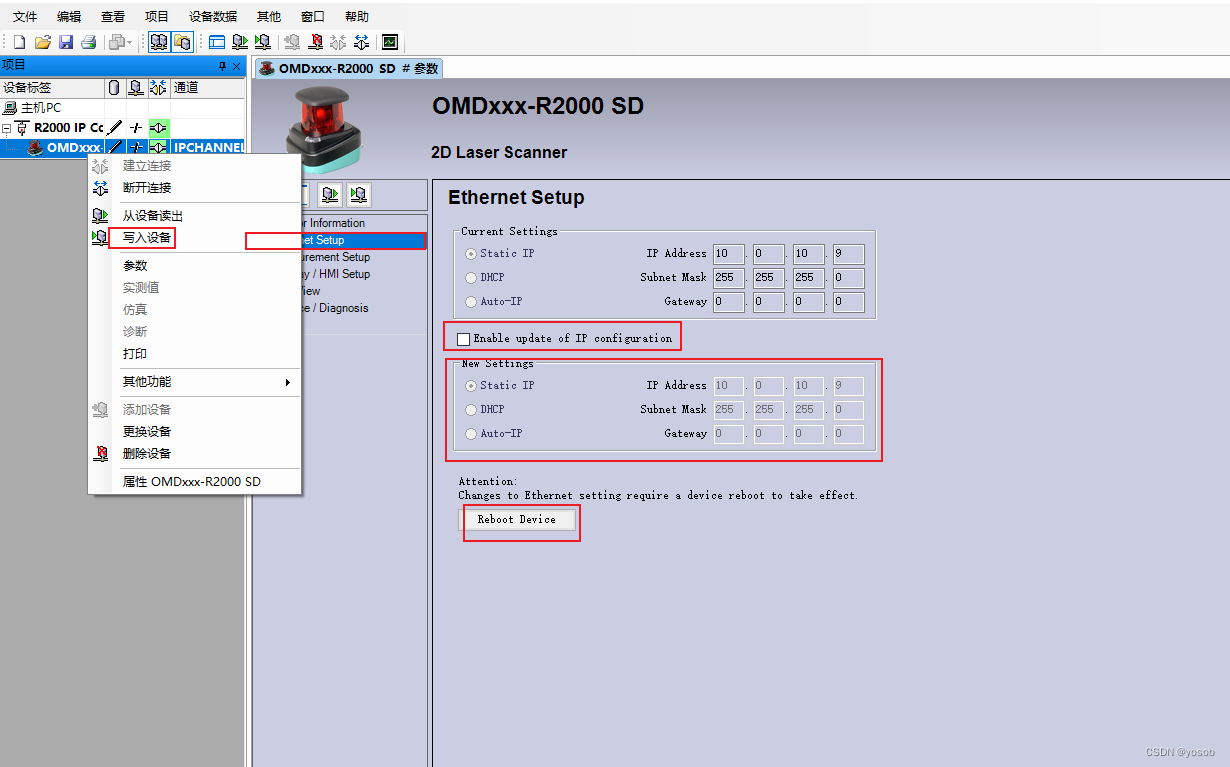Click green connection icon in R2000 IP row
The height and width of the screenshot is (767, 1230).
click(x=159, y=127)
